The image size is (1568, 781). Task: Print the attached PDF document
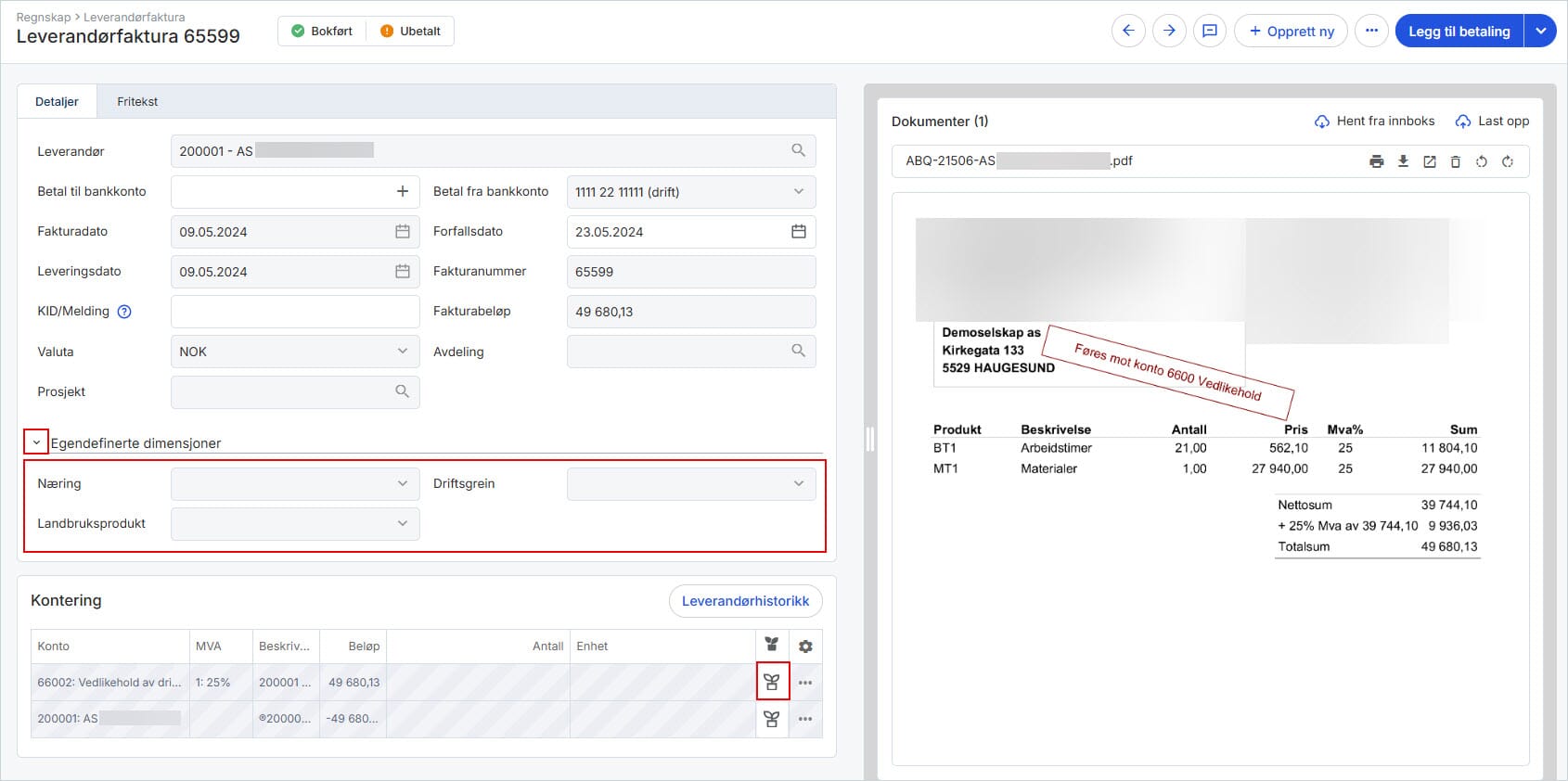point(1376,161)
